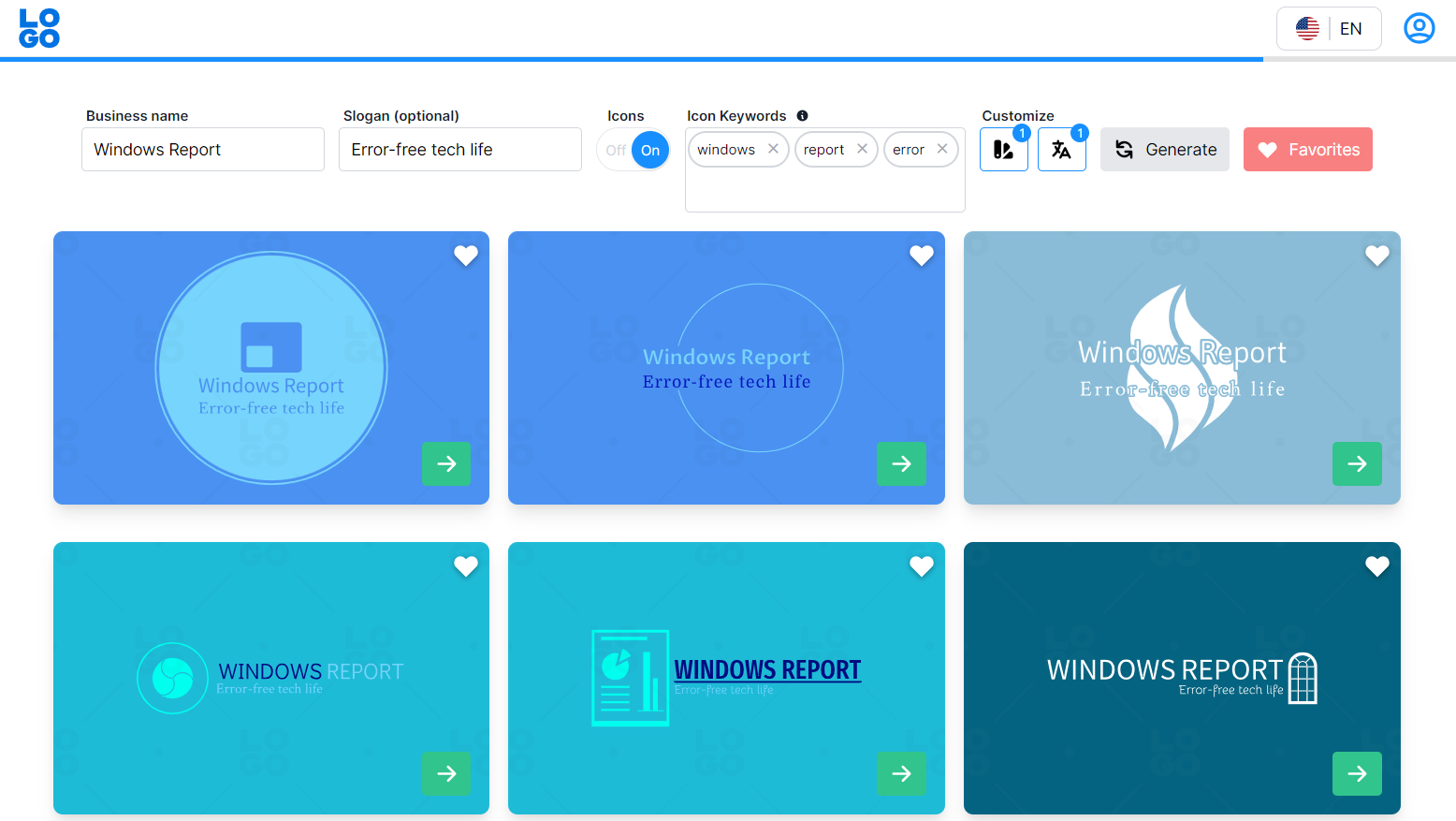Favorite the dark teal window logo design
The width and height of the screenshot is (1456, 821).
tap(1376, 565)
